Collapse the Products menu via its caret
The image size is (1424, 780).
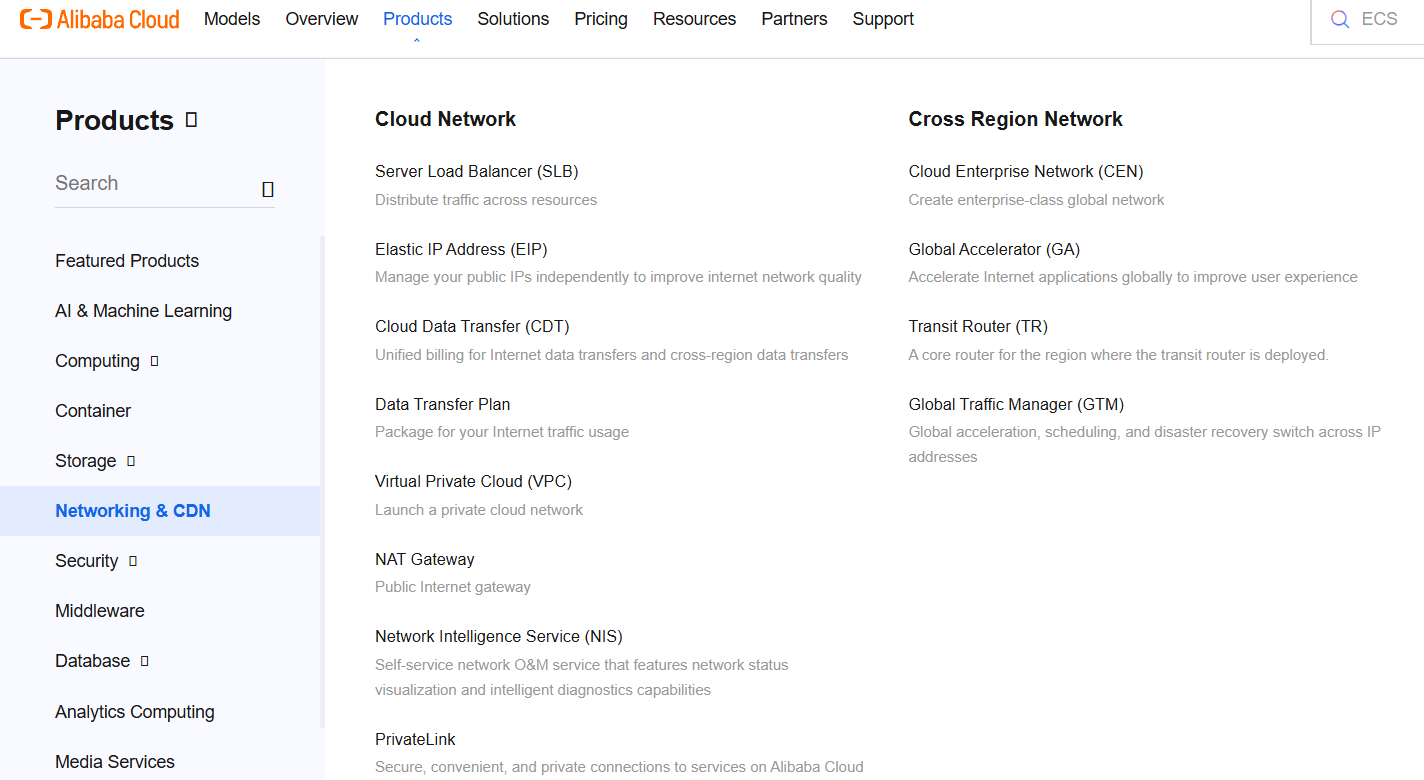(417, 40)
